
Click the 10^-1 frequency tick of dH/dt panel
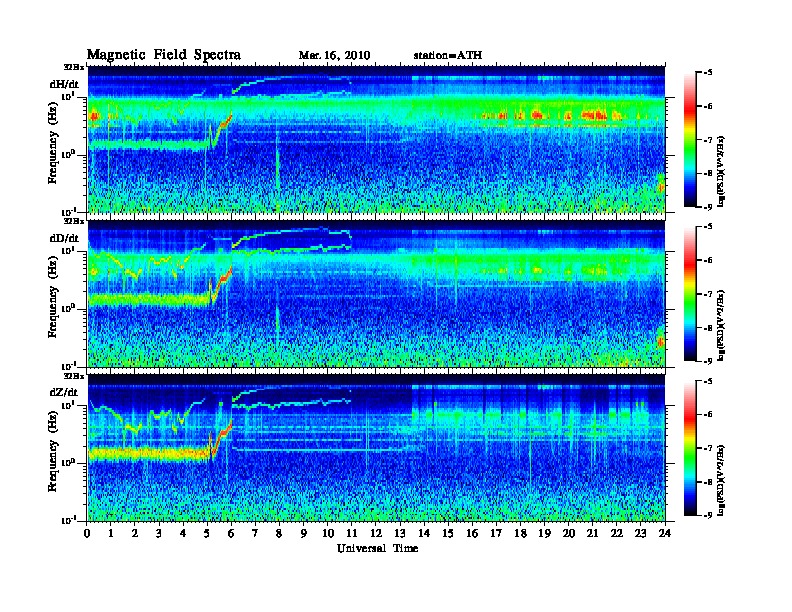coord(68,212)
